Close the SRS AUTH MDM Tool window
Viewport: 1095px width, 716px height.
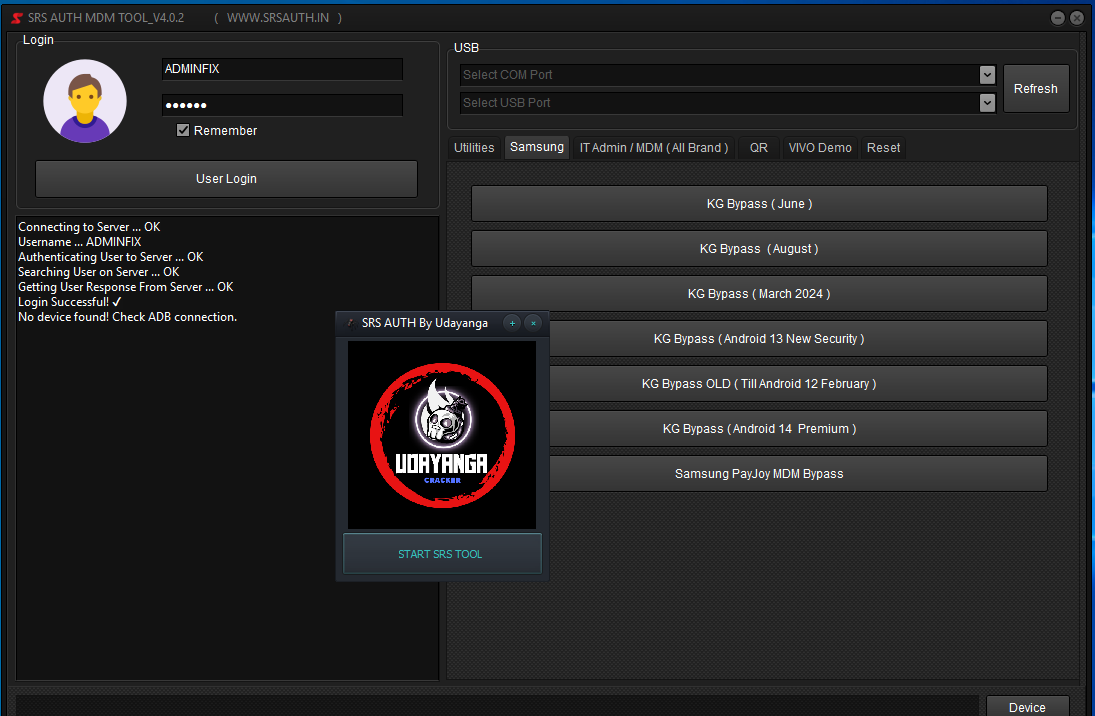click(x=1077, y=18)
